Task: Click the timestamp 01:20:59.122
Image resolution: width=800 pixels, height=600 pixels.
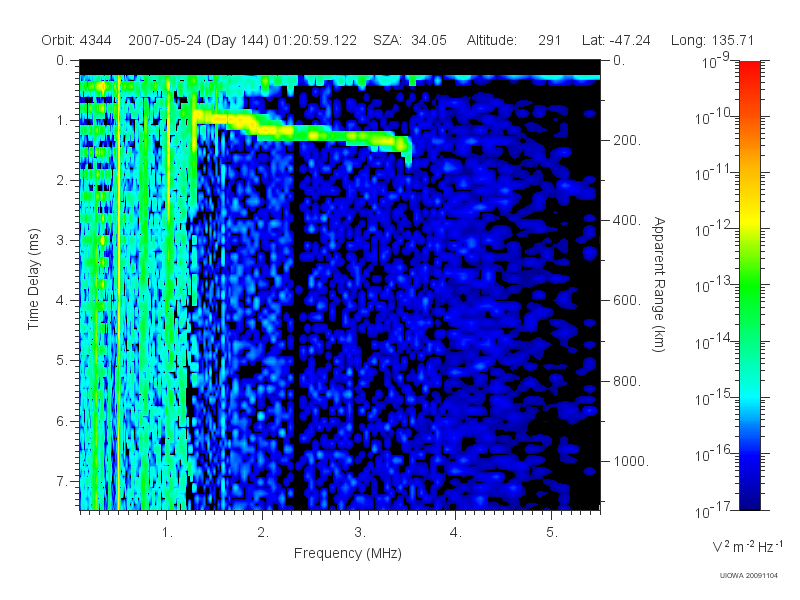Action: (315, 40)
